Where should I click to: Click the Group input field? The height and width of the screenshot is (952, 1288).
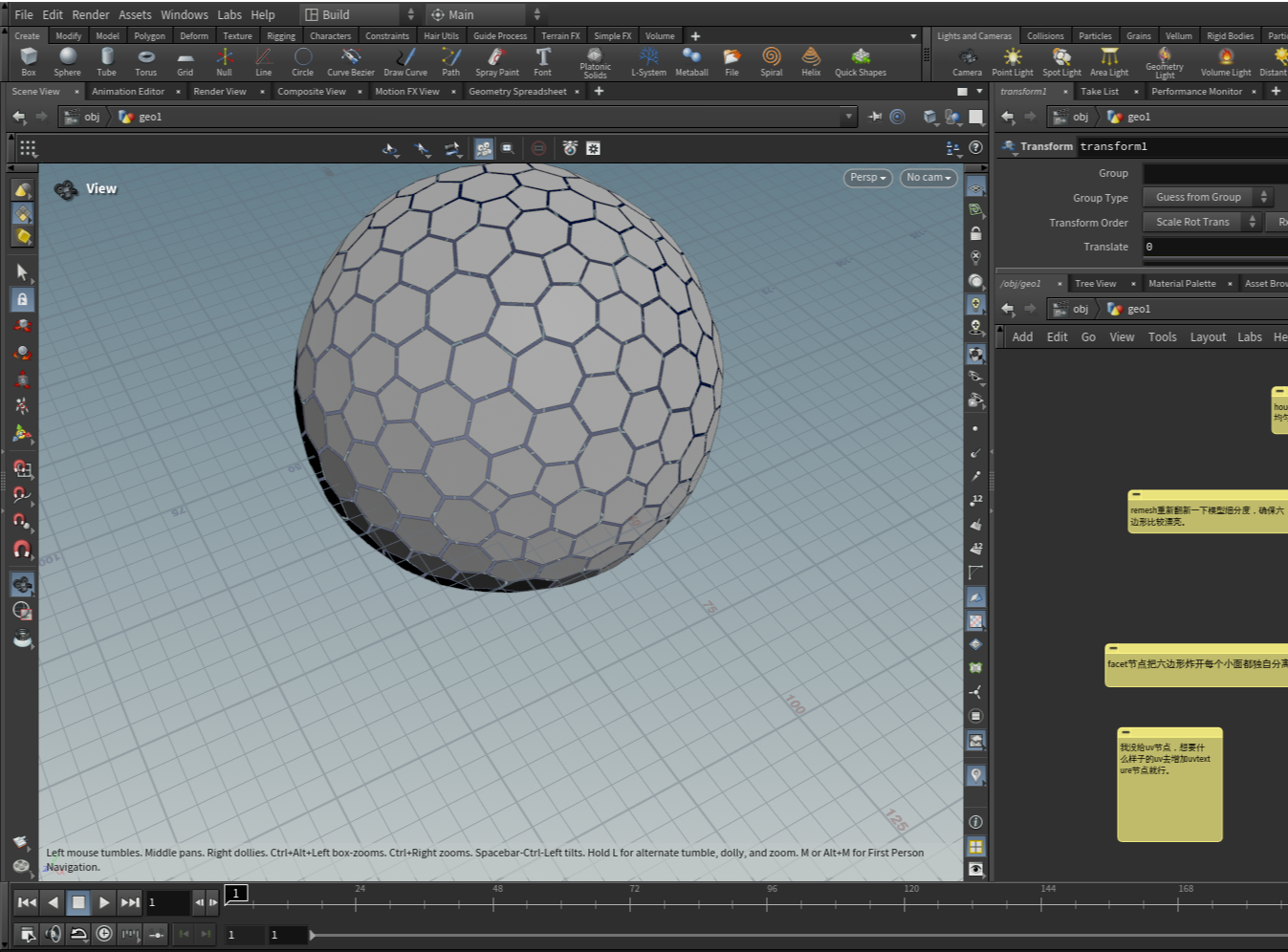[1215, 173]
